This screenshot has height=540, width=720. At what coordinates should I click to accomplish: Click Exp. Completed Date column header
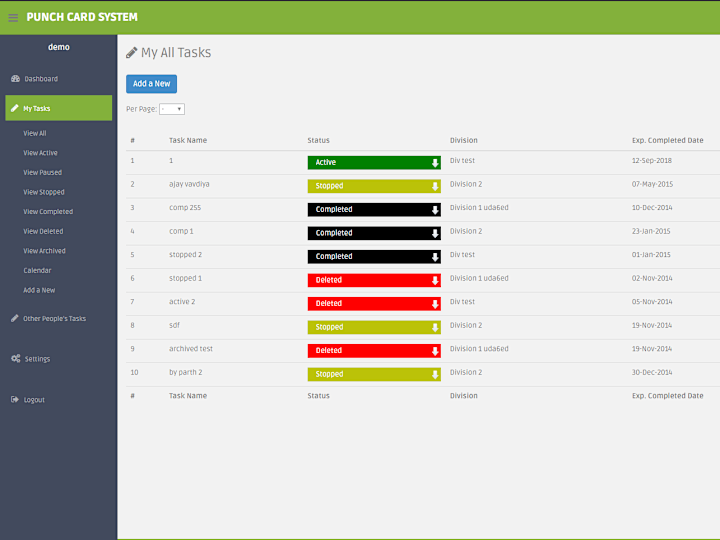coord(668,140)
